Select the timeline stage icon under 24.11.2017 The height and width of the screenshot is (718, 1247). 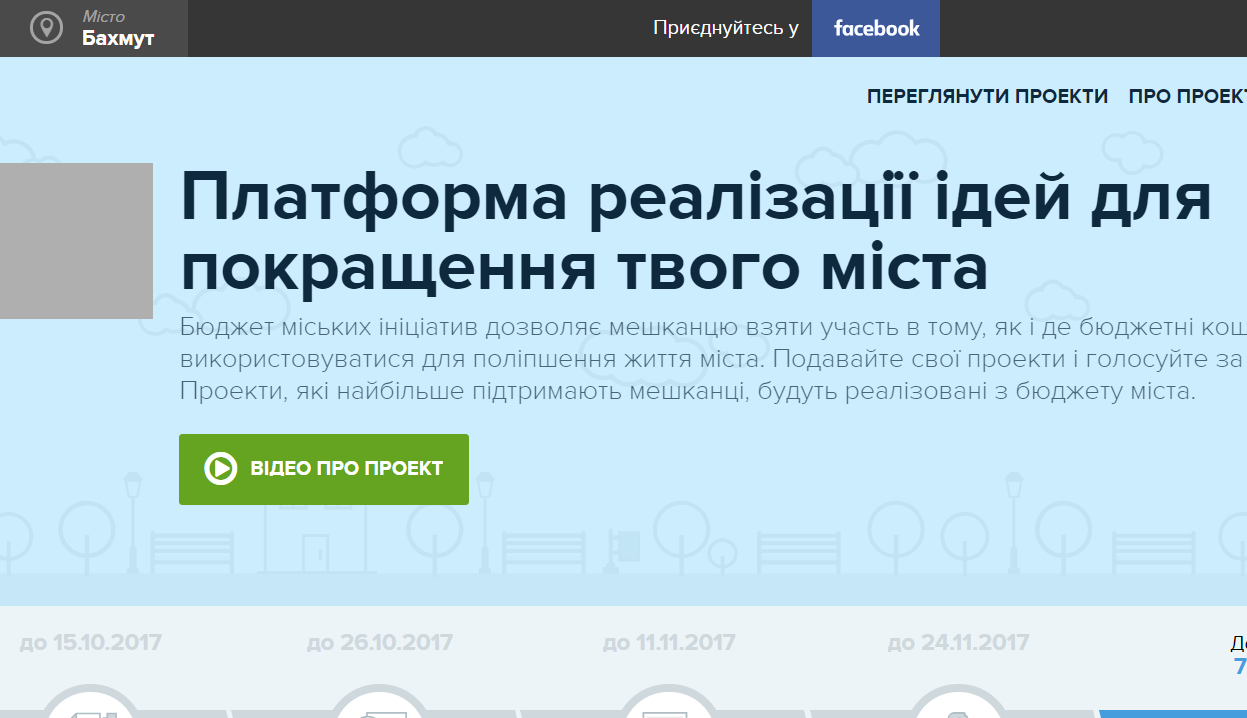(x=958, y=707)
